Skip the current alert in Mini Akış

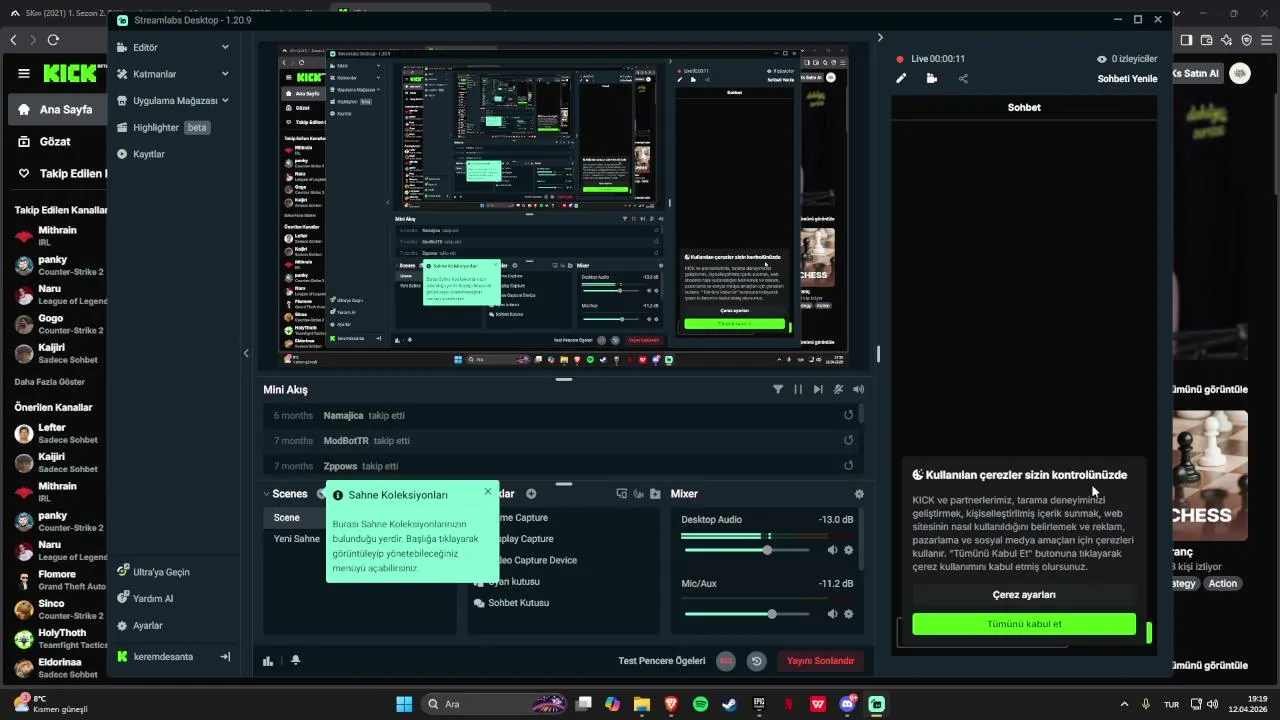(818, 389)
